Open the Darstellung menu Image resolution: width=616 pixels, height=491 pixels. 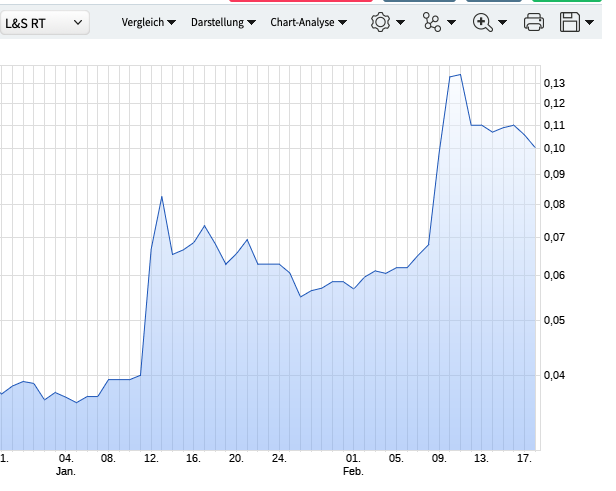(x=223, y=22)
